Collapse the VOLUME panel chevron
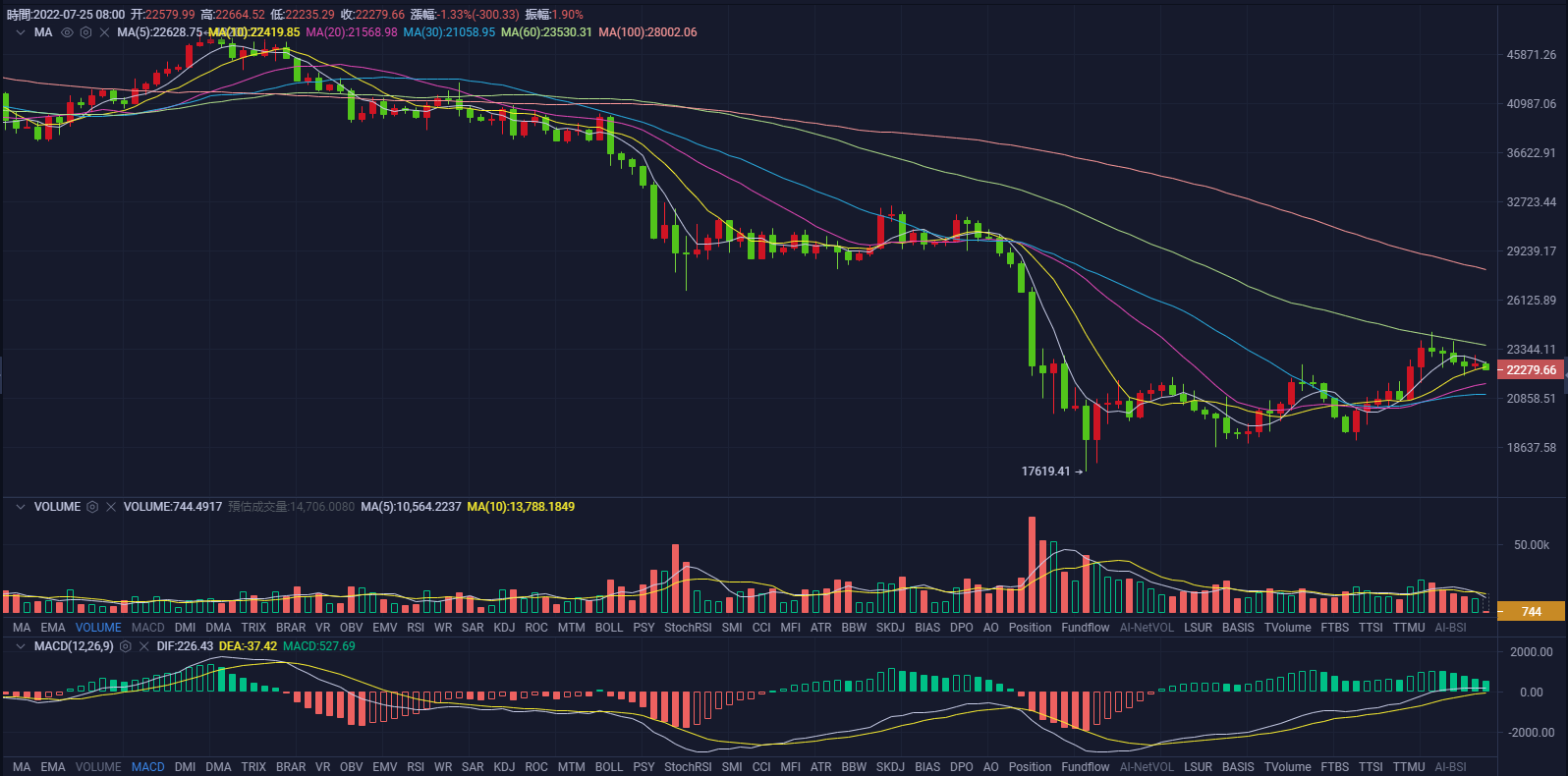1568x776 pixels. [21, 507]
